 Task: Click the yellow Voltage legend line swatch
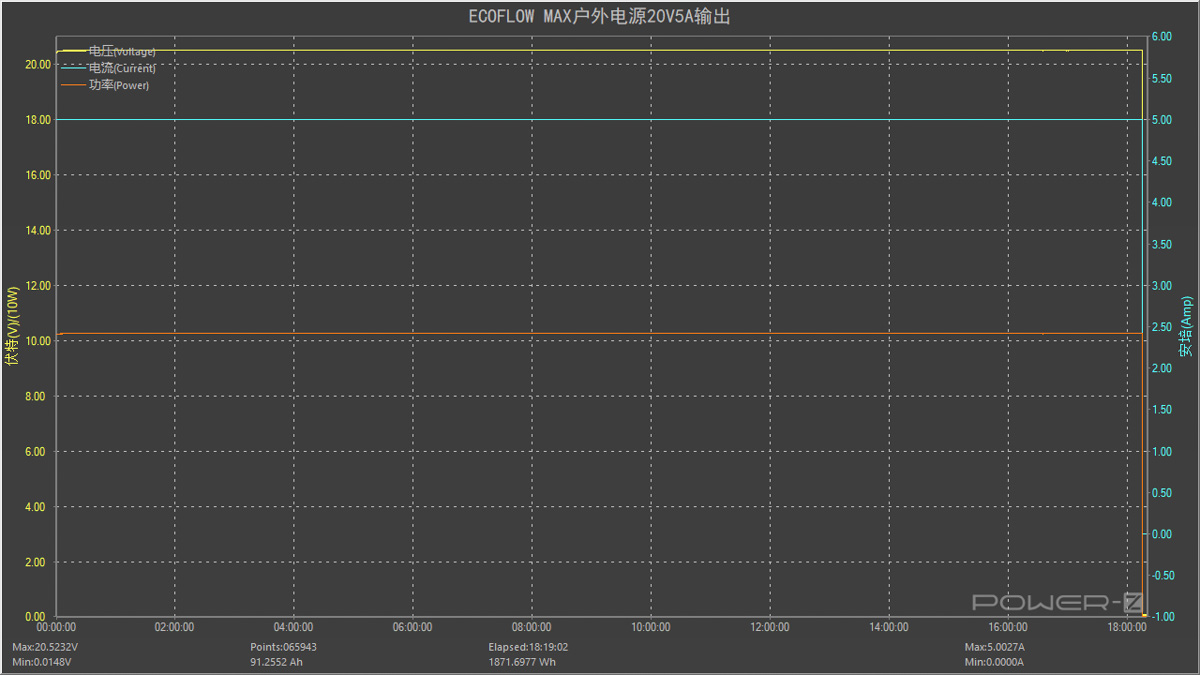[74, 51]
